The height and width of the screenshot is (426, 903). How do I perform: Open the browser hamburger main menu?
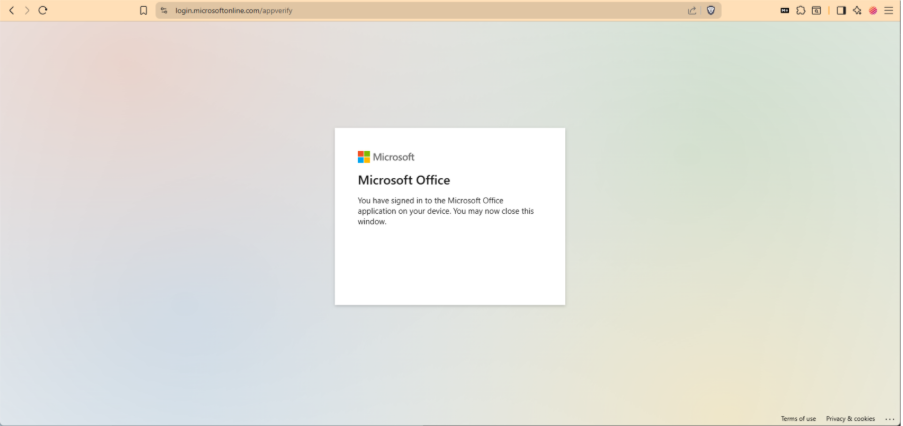coord(889,10)
